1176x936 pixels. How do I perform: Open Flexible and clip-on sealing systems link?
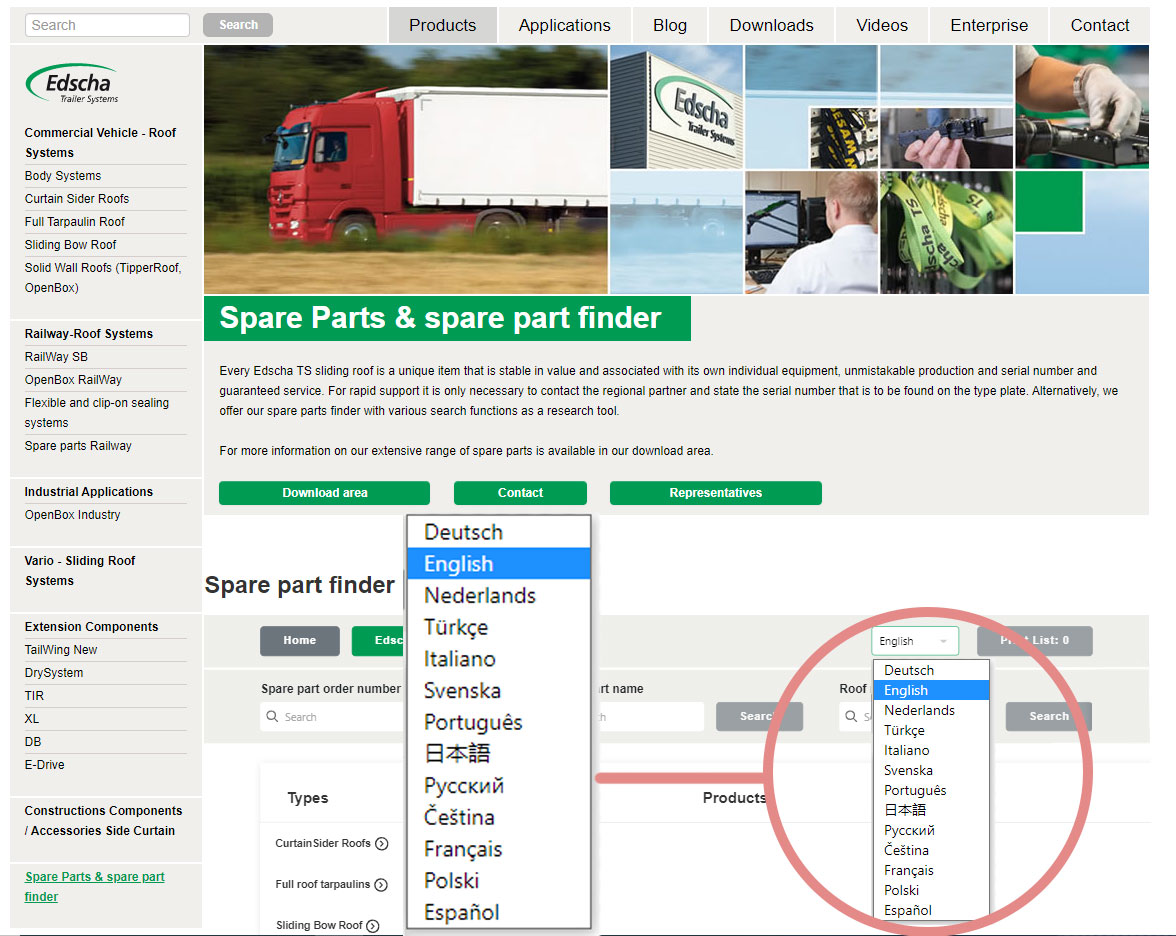click(x=97, y=412)
